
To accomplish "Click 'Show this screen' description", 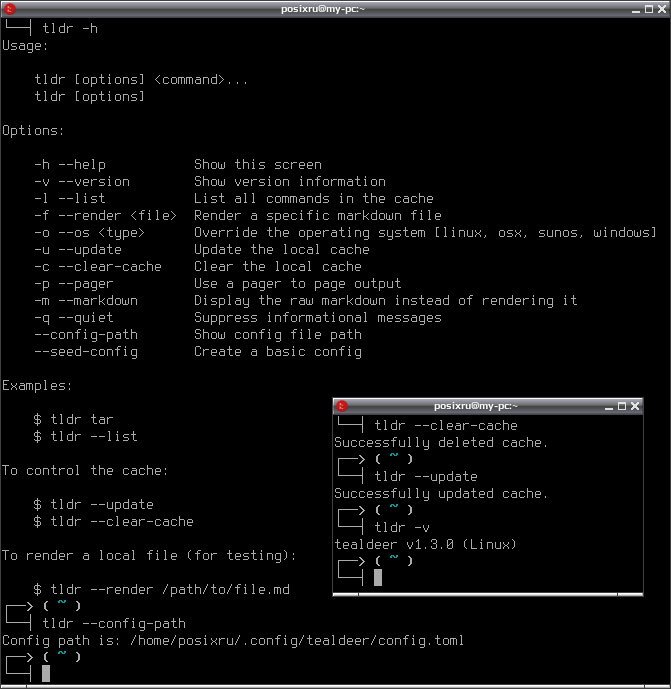I will tap(258, 165).
